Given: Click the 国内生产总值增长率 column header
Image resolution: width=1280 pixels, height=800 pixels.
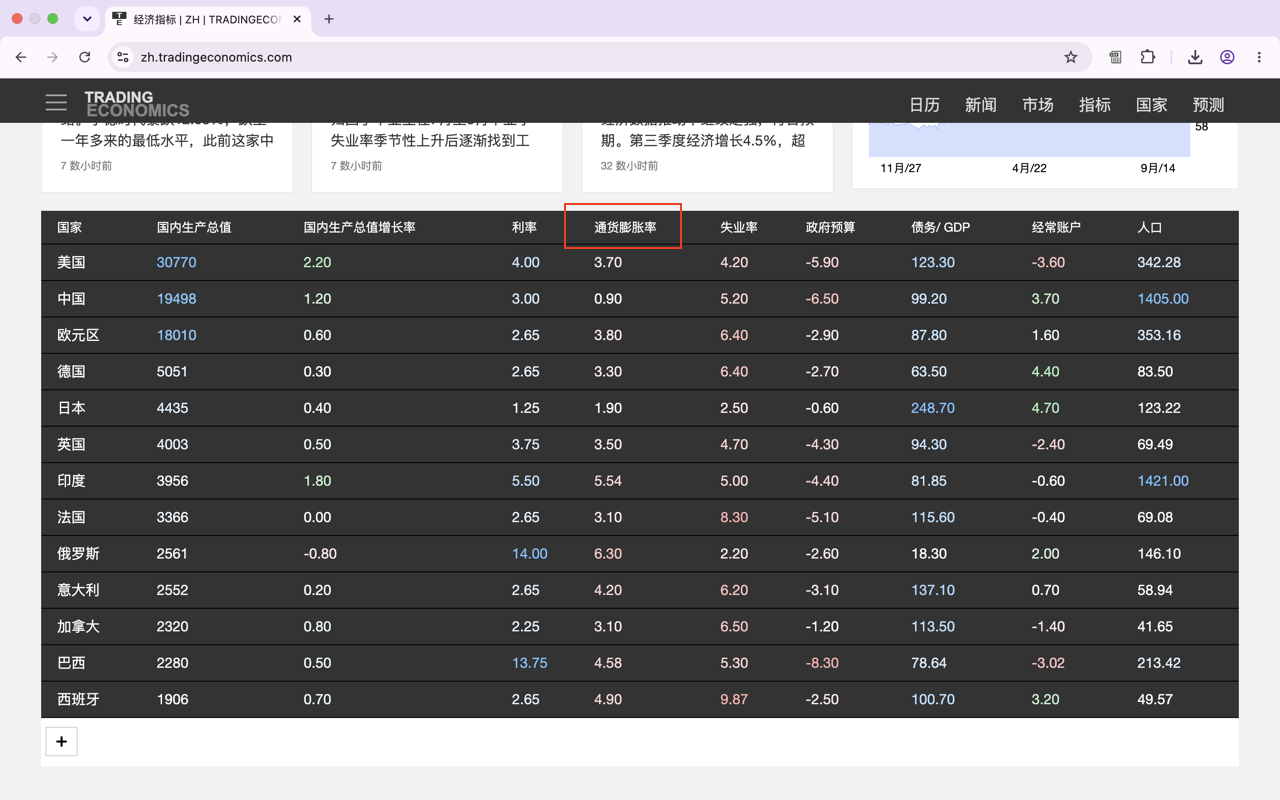Looking at the screenshot, I should 359,228.
